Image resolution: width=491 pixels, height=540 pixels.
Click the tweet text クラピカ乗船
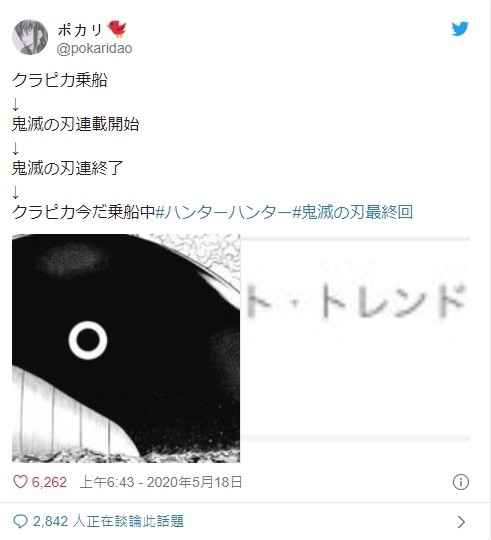(60, 80)
